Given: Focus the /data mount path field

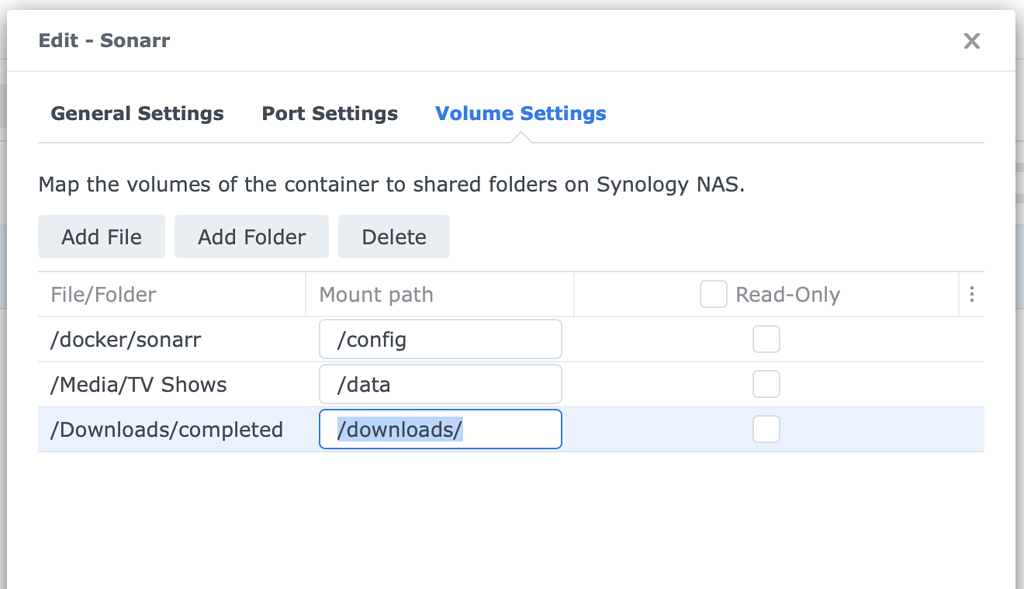Looking at the screenshot, I should pyautogui.click(x=440, y=385).
